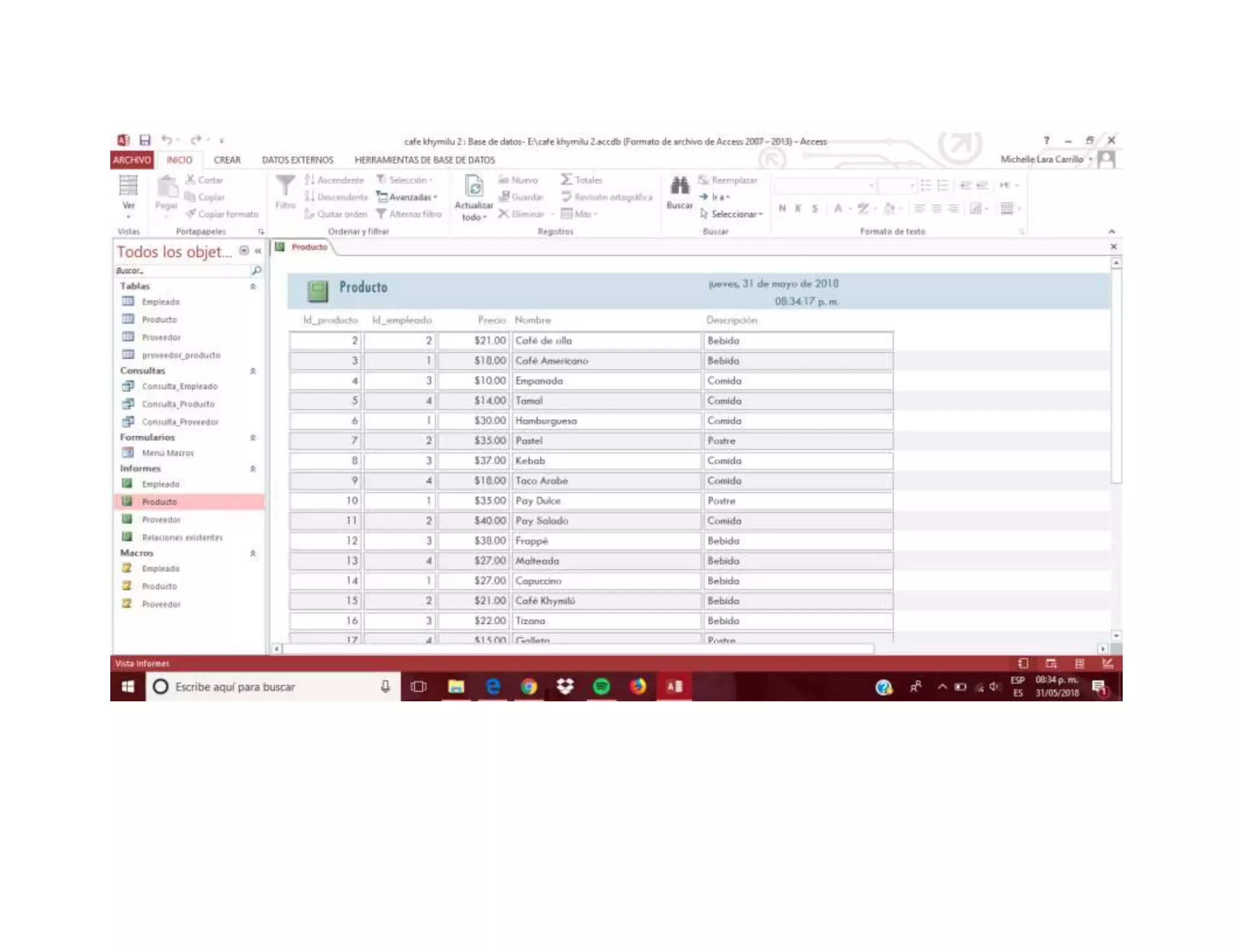This screenshot has height=952, width=1233.
Task: Open the Ir a dropdown
Action: click(x=716, y=197)
